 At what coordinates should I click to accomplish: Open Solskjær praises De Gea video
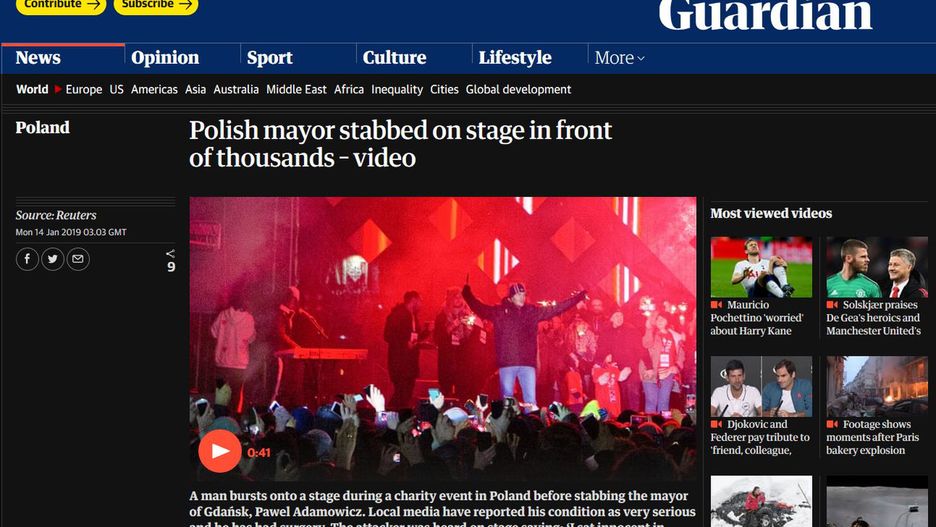tap(877, 267)
